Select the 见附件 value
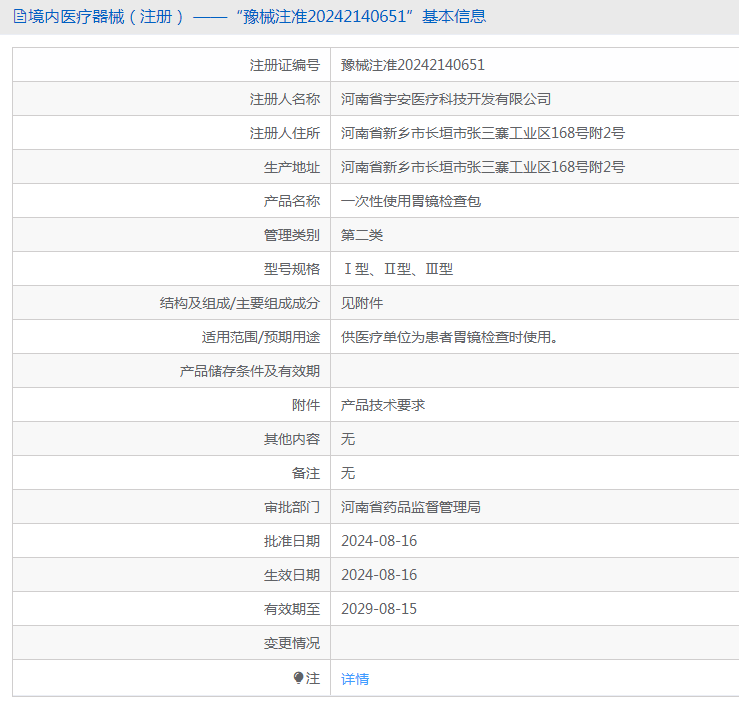739x702 pixels. 362,303
